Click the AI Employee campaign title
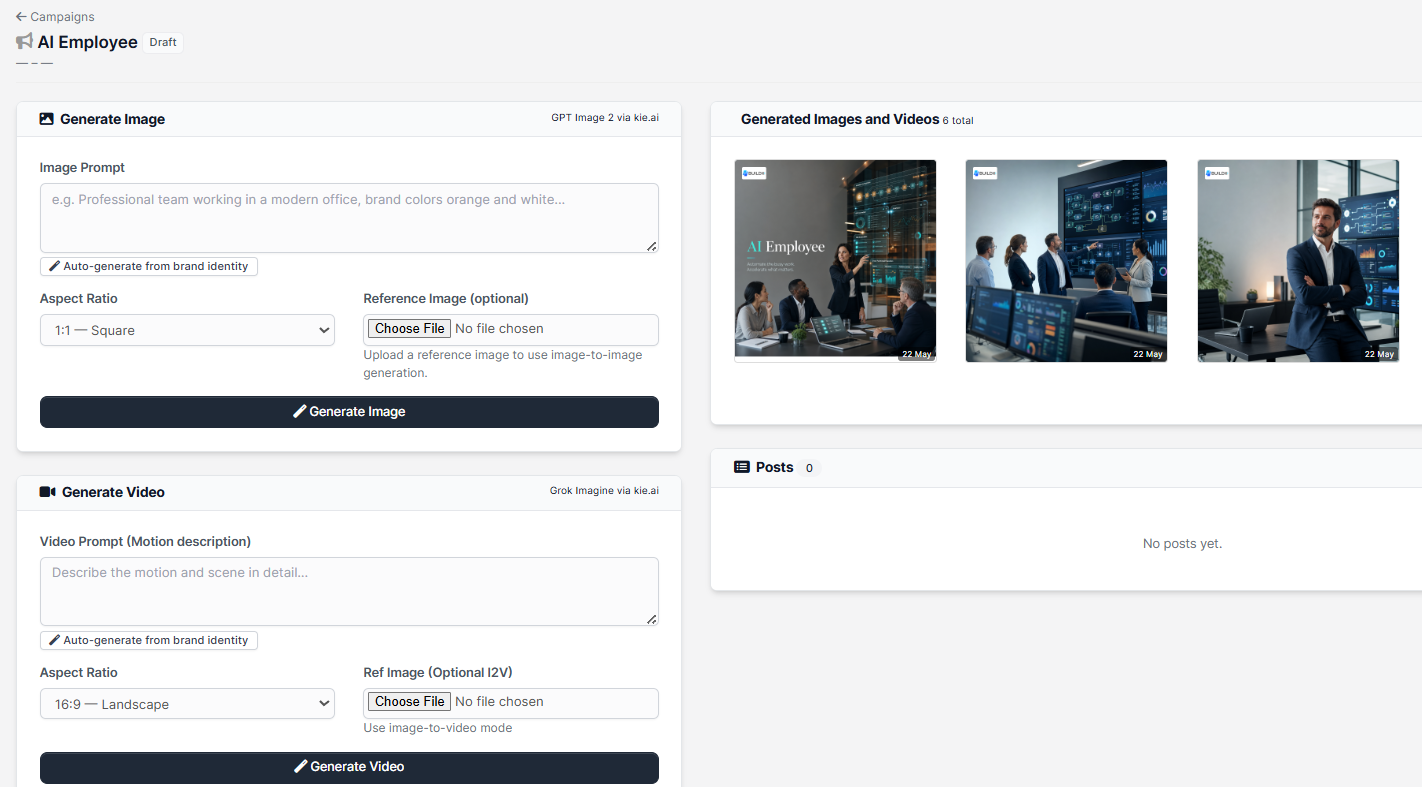 [88, 42]
